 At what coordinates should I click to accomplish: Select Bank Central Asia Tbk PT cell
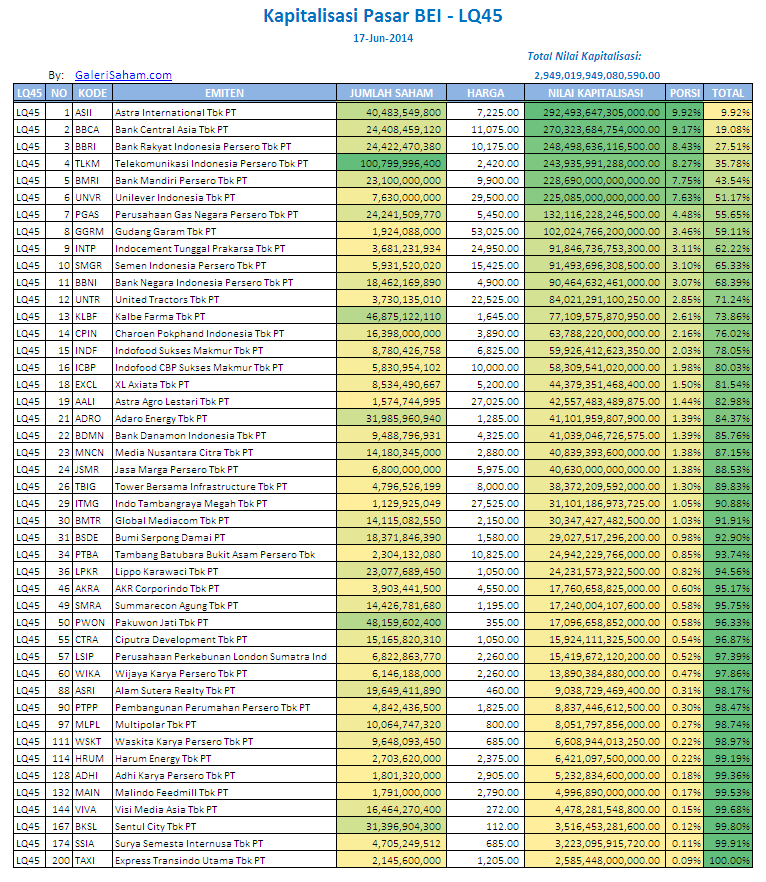click(224, 129)
